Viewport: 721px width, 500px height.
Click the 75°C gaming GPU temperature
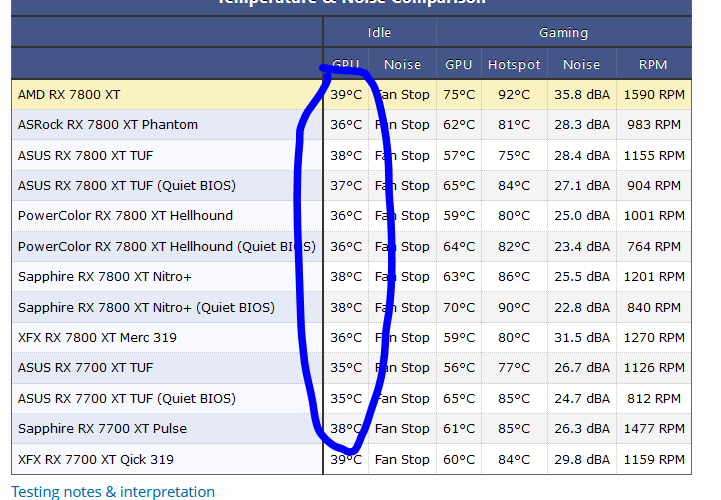click(x=459, y=95)
